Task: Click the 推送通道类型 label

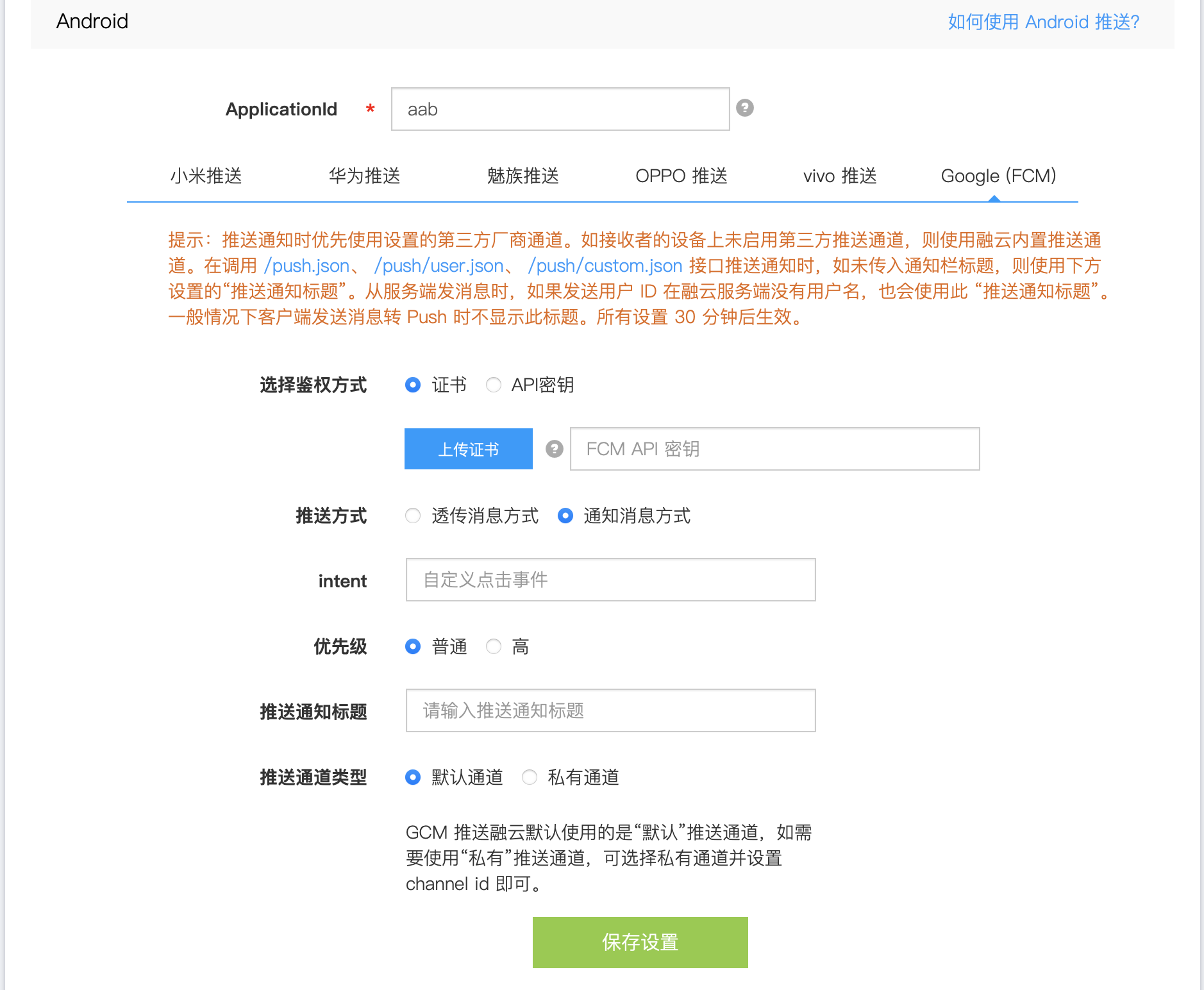Action: [314, 777]
